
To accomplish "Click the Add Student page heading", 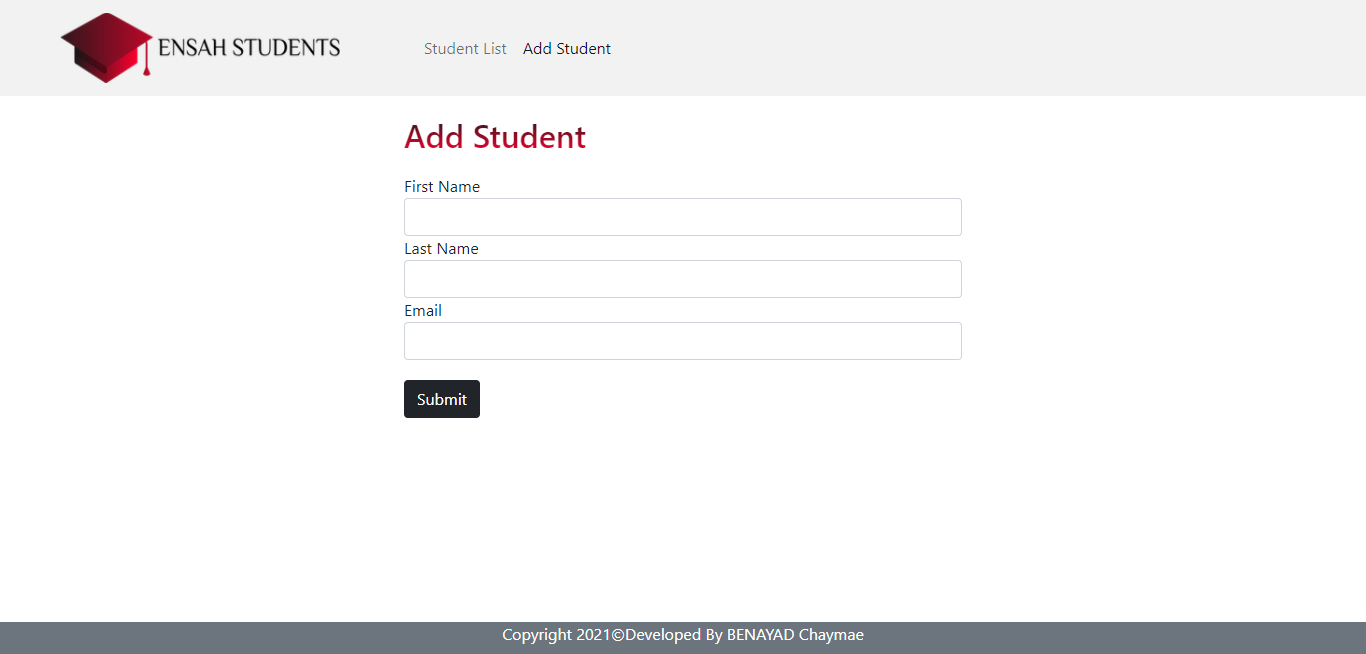I will pyautogui.click(x=494, y=137).
